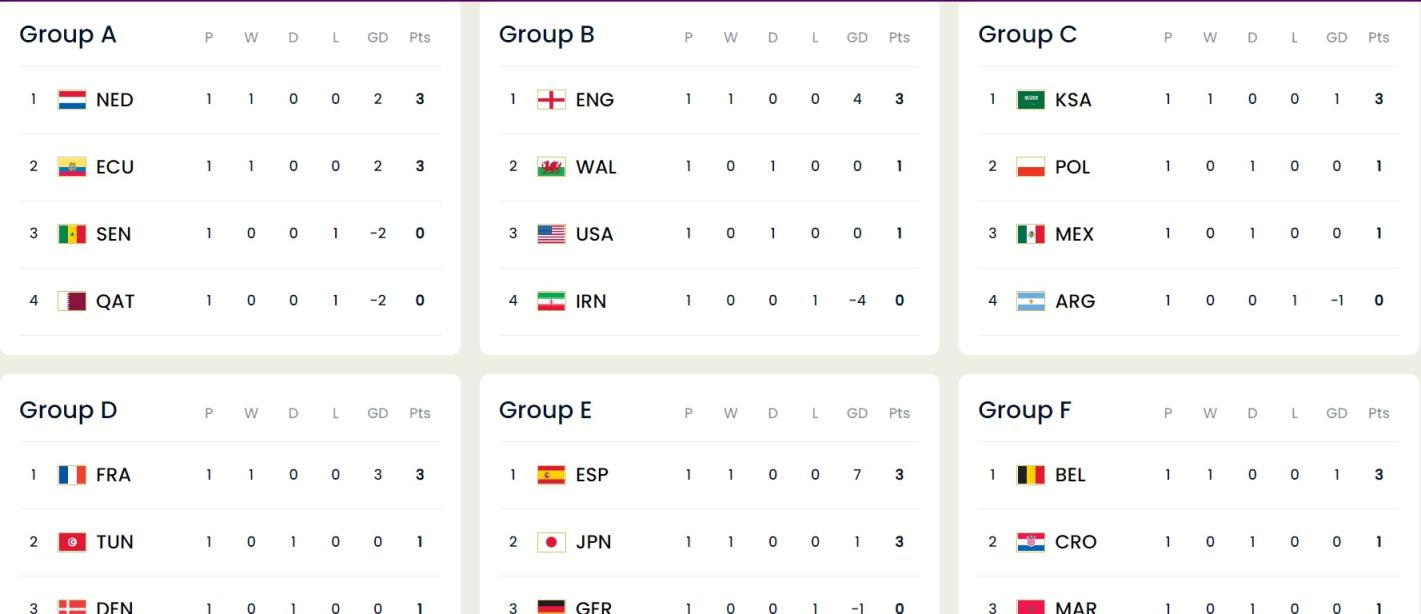The image size is (1421, 614).
Task: Click the Japan flag icon
Action: click(551, 542)
